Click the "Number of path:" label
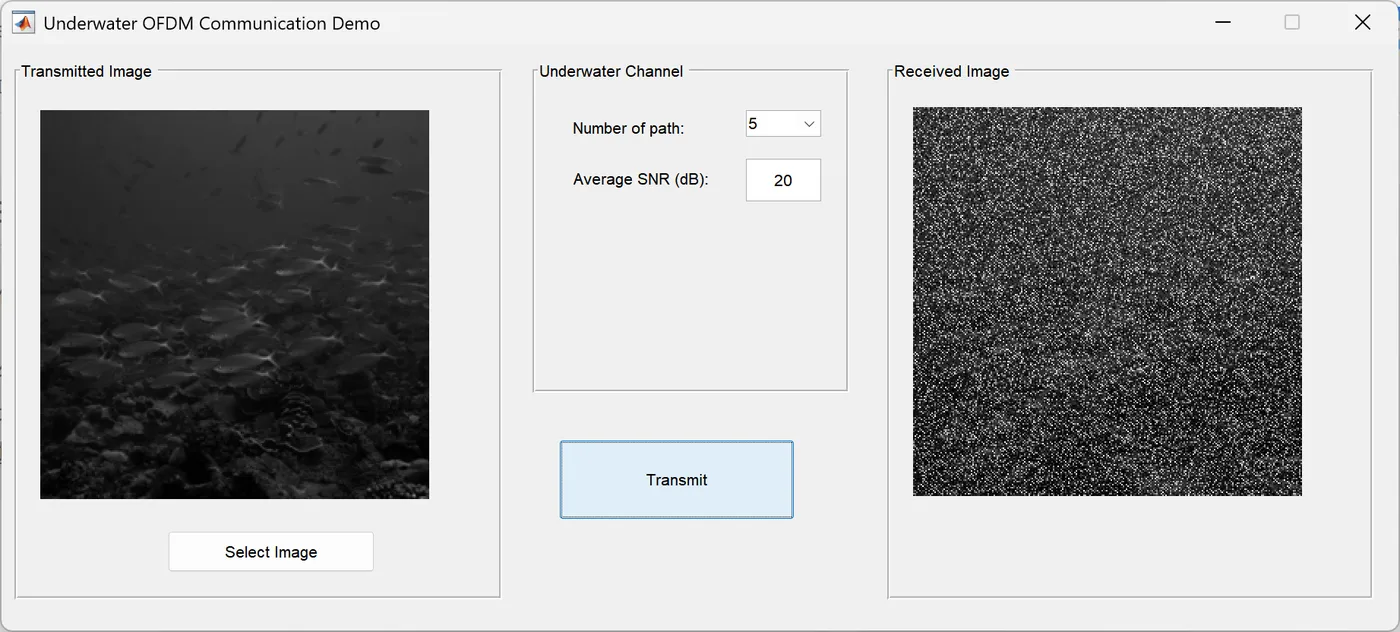The image size is (1400, 632). coord(628,128)
